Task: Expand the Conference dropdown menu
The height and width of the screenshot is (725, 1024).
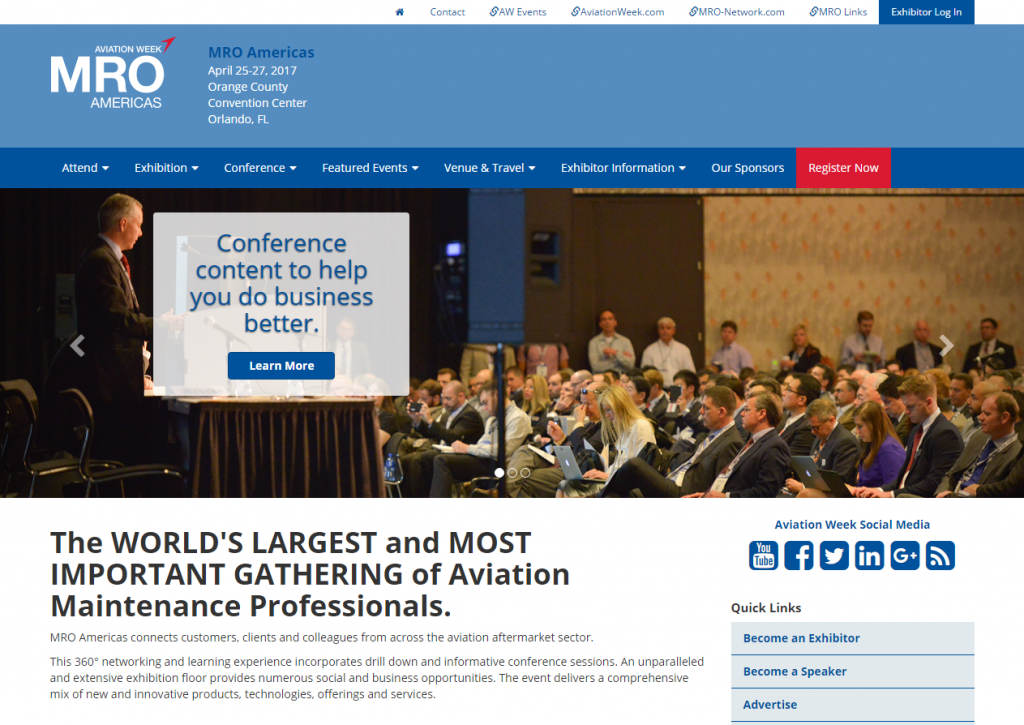Action: pos(260,168)
